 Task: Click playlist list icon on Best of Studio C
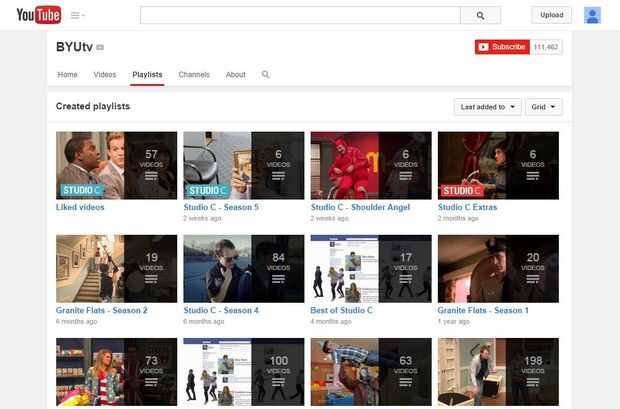coord(406,279)
